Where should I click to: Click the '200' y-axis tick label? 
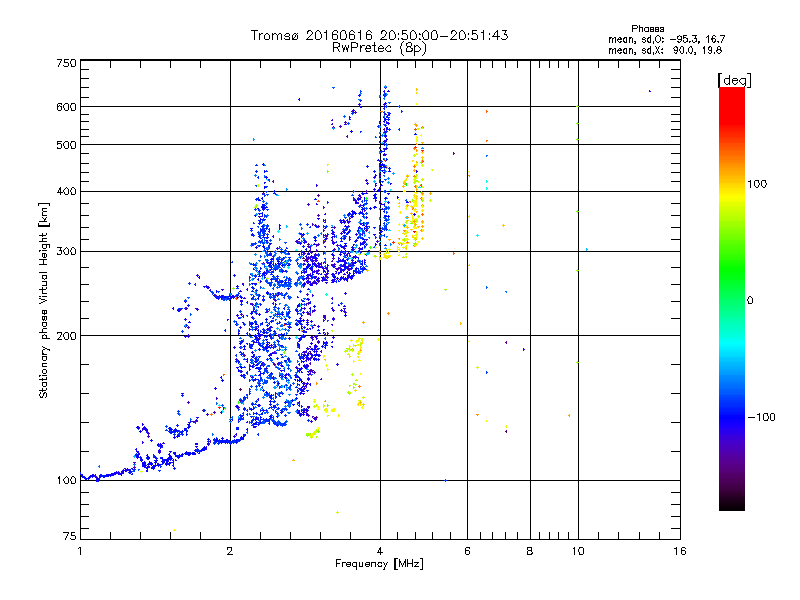point(67,336)
